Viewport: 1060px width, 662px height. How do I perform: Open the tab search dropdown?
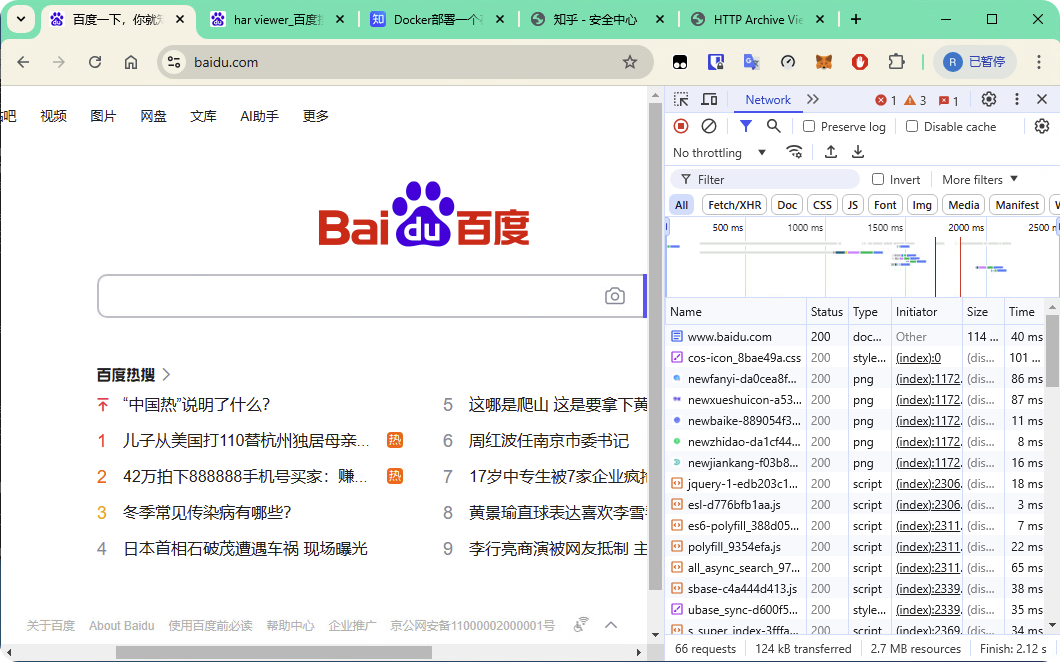21,20
